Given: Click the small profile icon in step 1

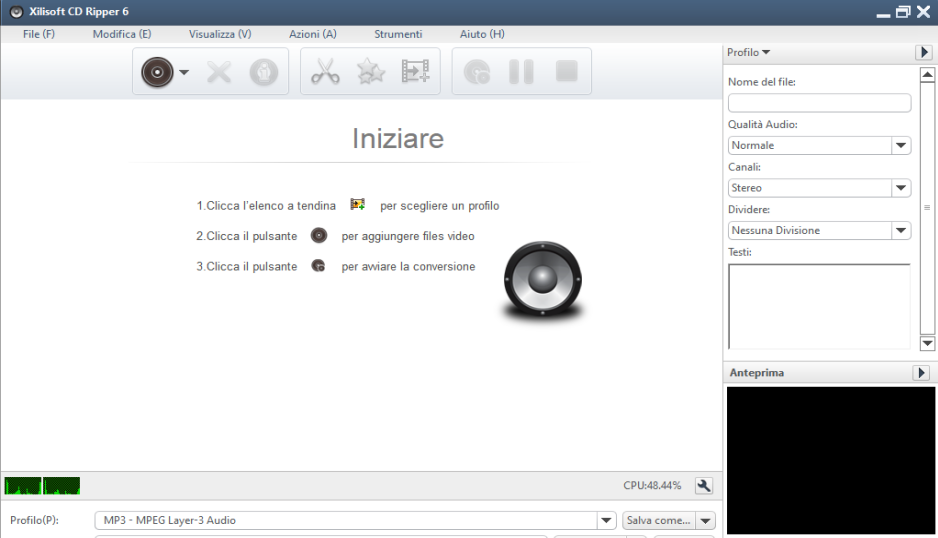Looking at the screenshot, I should pos(358,205).
